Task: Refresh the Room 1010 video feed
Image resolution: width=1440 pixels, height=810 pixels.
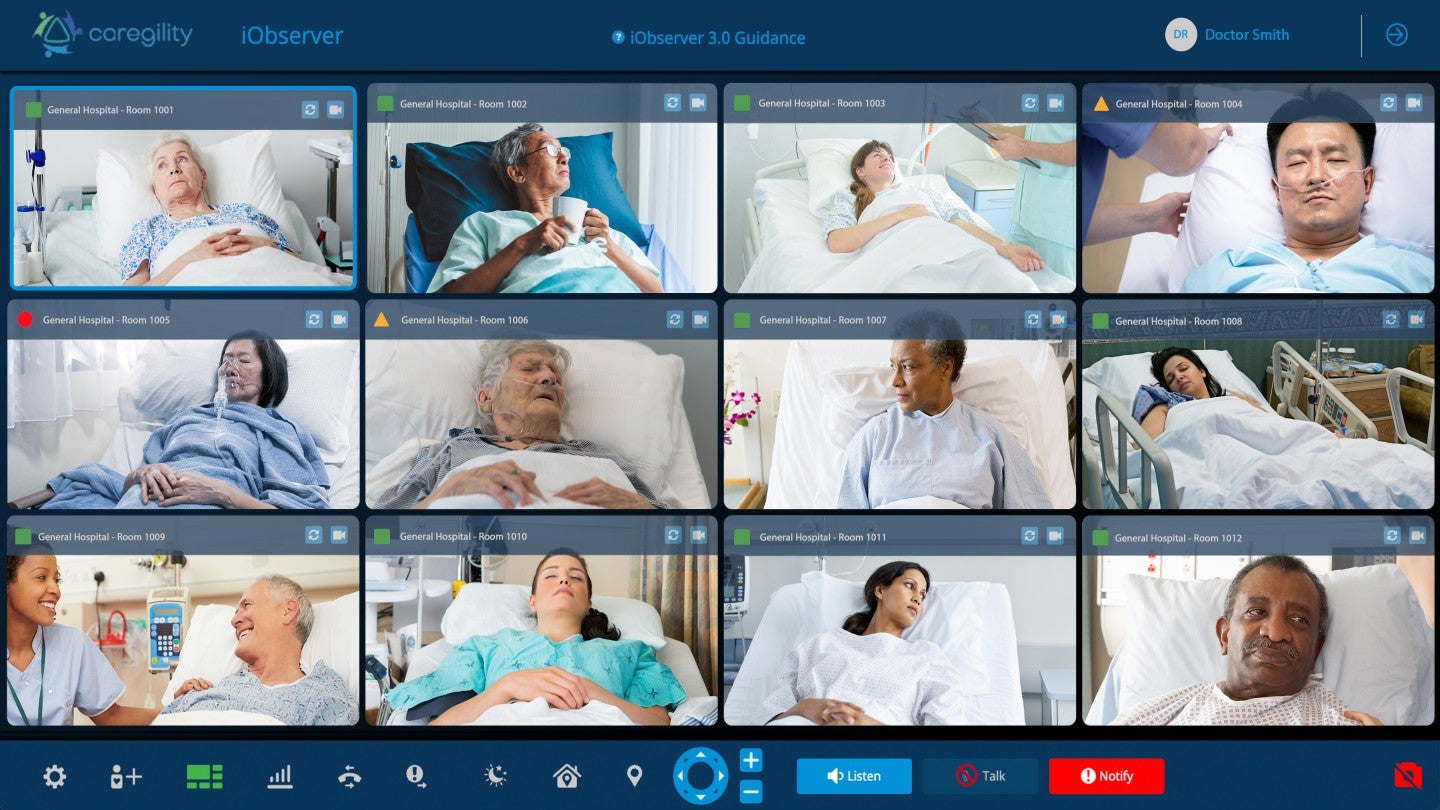Action: click(x=675, y=535)
